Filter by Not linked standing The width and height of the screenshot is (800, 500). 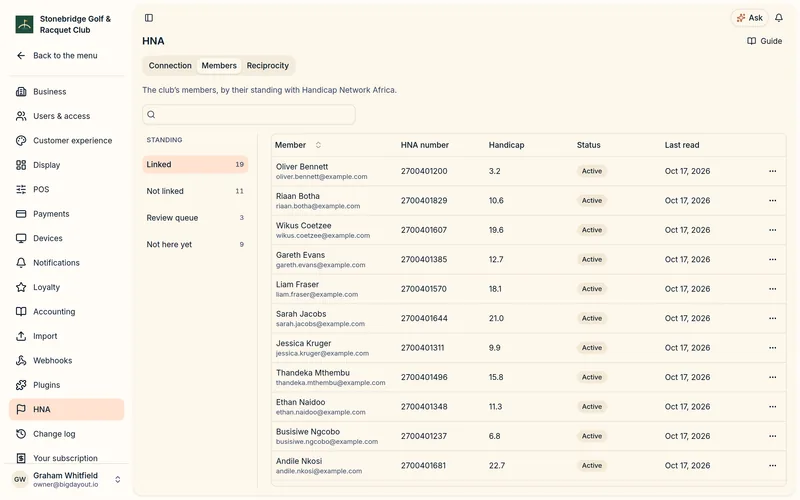[195, 191]
